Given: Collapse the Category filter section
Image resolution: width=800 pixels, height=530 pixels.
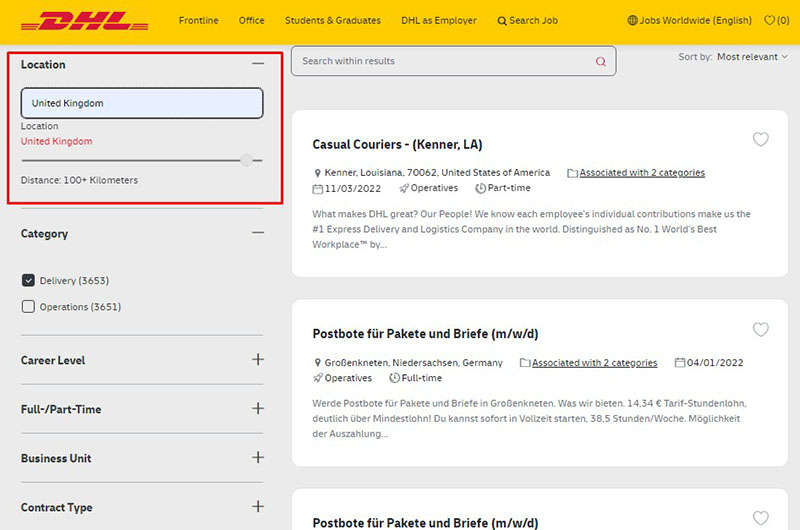Looking at the screenshot, I should [x=258, y=233].
